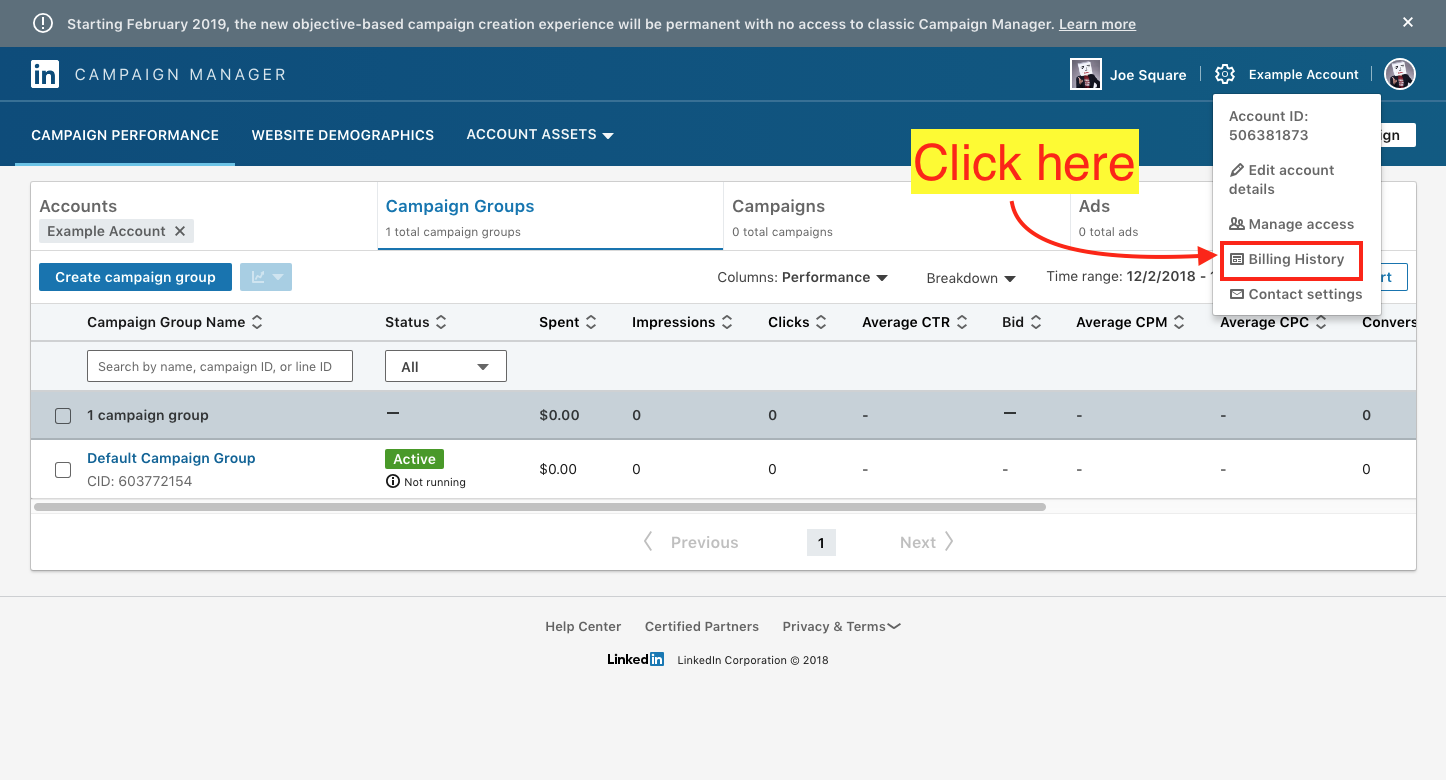Click the LinkedIn footer logo
The height and width of the screenshot is (780, 1446).
(635, 659)
